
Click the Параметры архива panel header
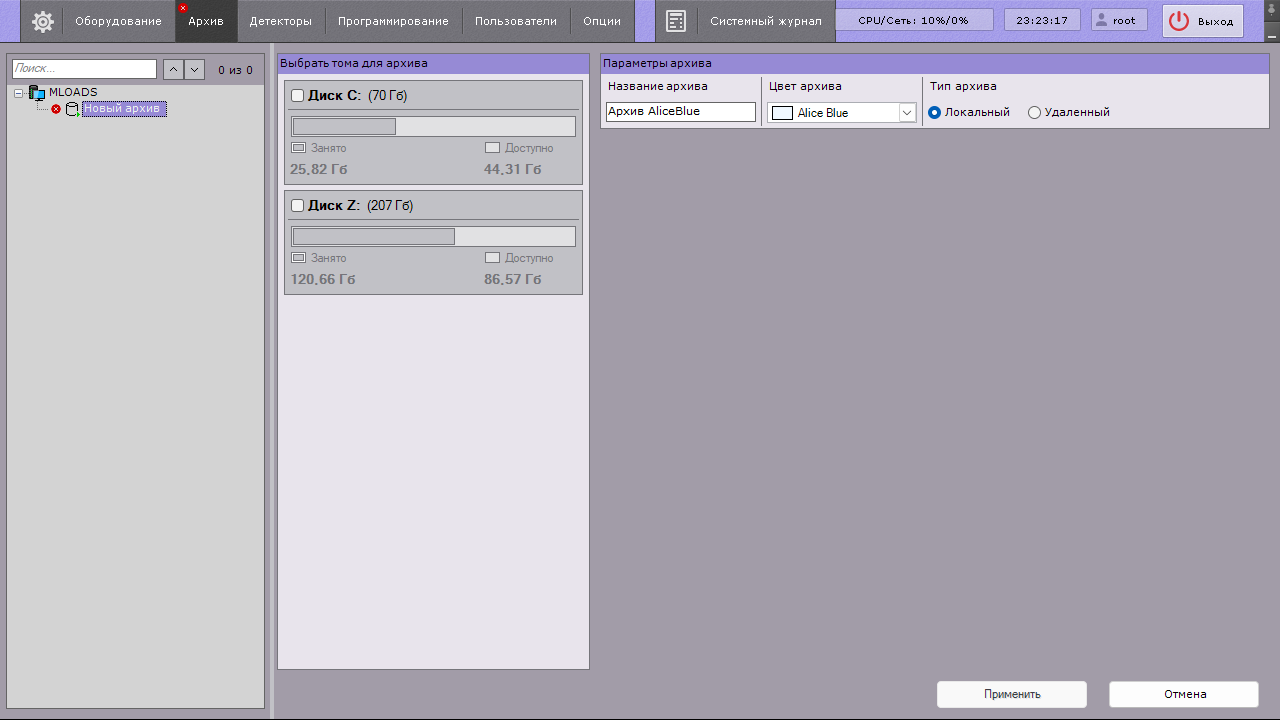(x=934, y=63)
